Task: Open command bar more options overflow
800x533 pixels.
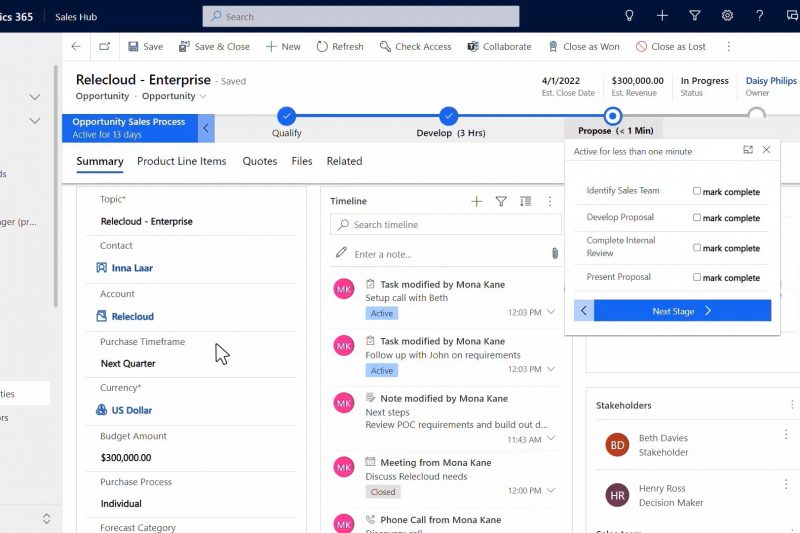Action: coord(729,46)
